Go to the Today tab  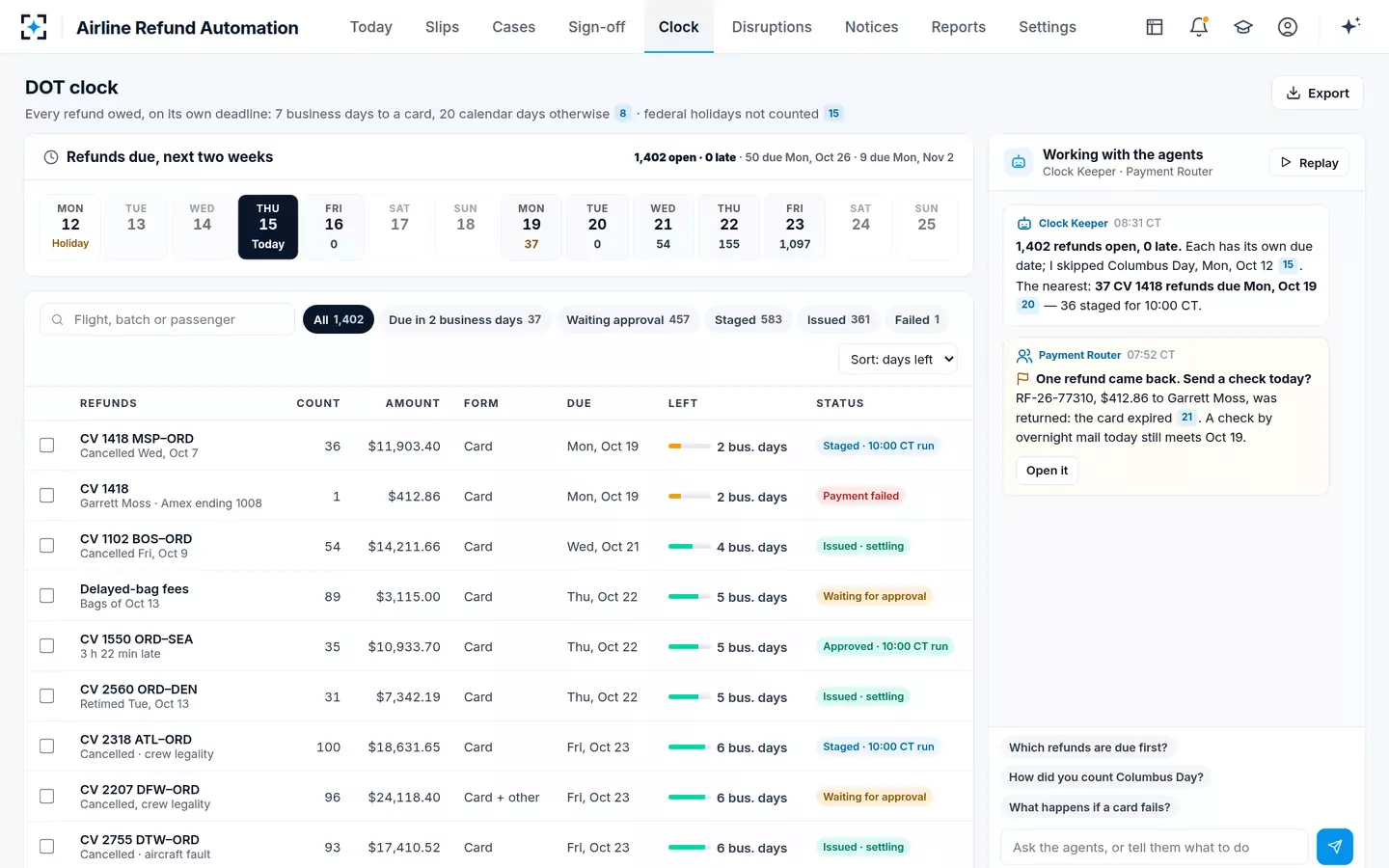coord(371,27)
